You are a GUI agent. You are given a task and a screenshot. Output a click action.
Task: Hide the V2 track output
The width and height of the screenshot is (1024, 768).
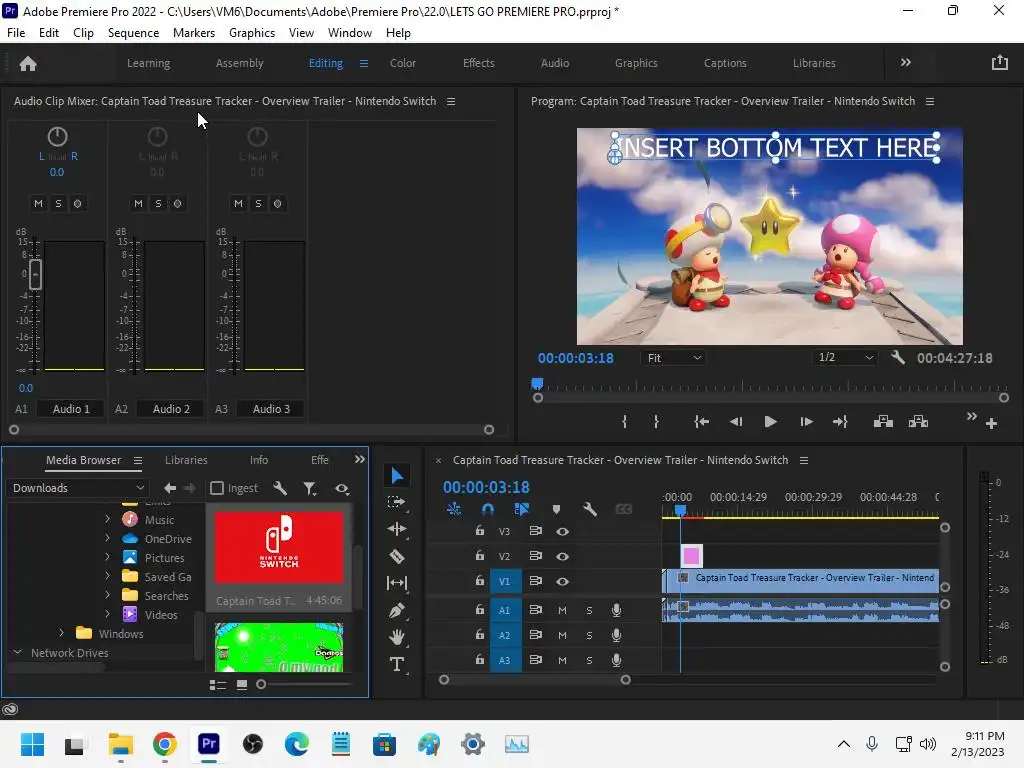(562, 557)
